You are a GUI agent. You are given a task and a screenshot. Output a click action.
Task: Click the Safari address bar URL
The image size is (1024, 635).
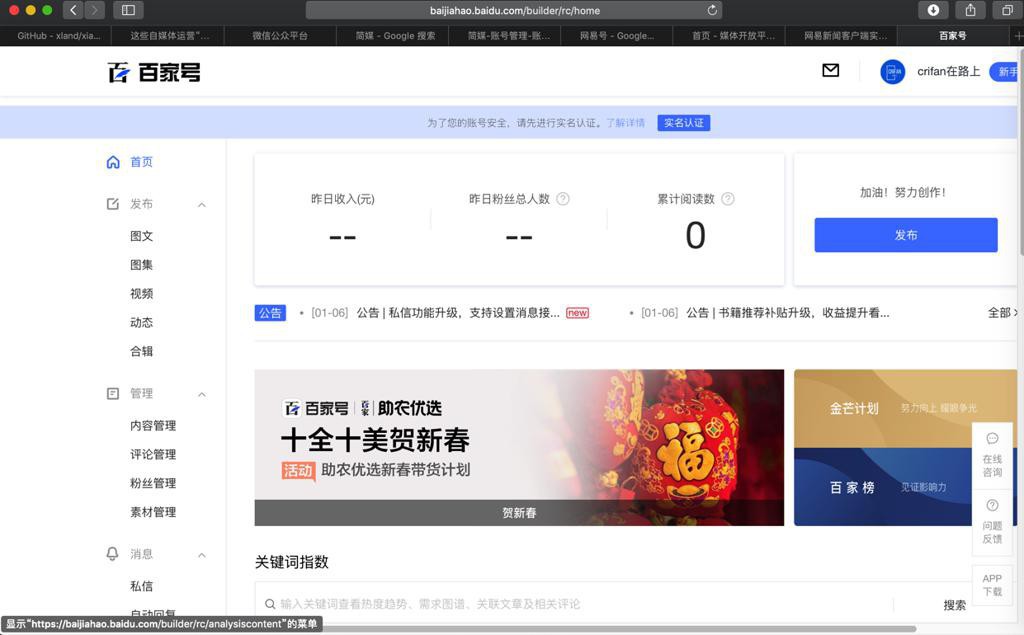click(515, 10)
